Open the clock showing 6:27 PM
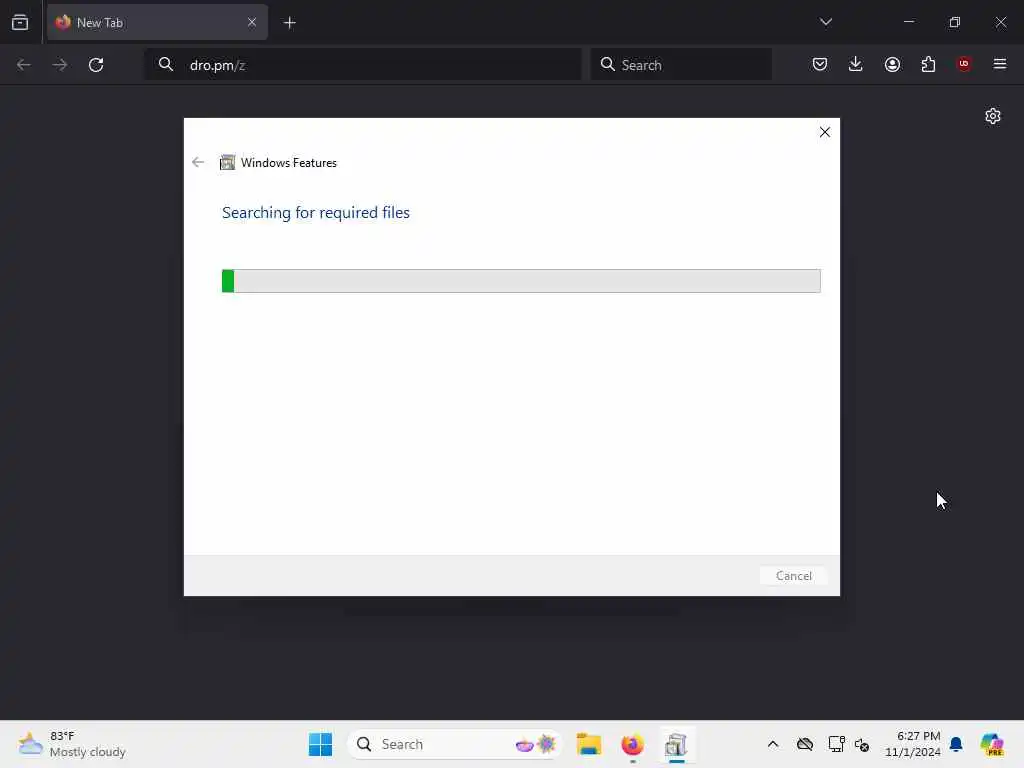The image size is (1024, 768). (912, 744)
